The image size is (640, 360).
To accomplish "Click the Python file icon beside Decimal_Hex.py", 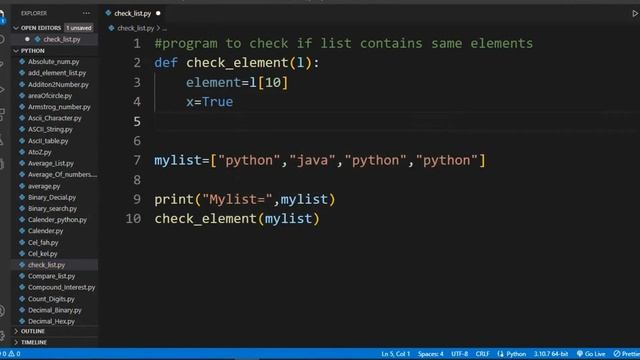I will tap(22, 321).
